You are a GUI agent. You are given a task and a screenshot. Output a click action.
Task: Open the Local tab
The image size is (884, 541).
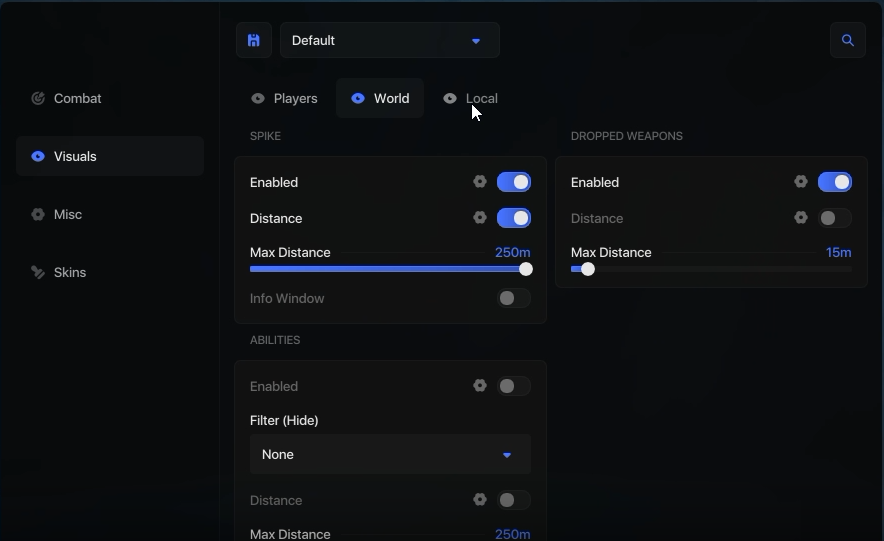[470, 98]
